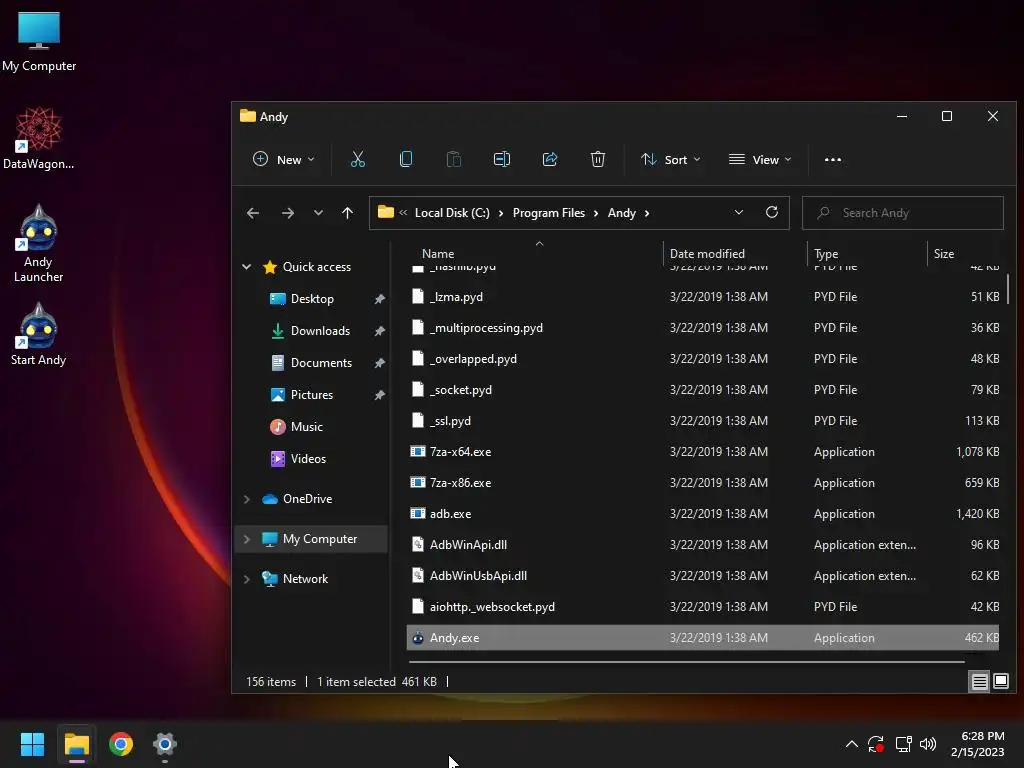
Task: Collapse the Quick access tree
Action: (x=247, y=266)
